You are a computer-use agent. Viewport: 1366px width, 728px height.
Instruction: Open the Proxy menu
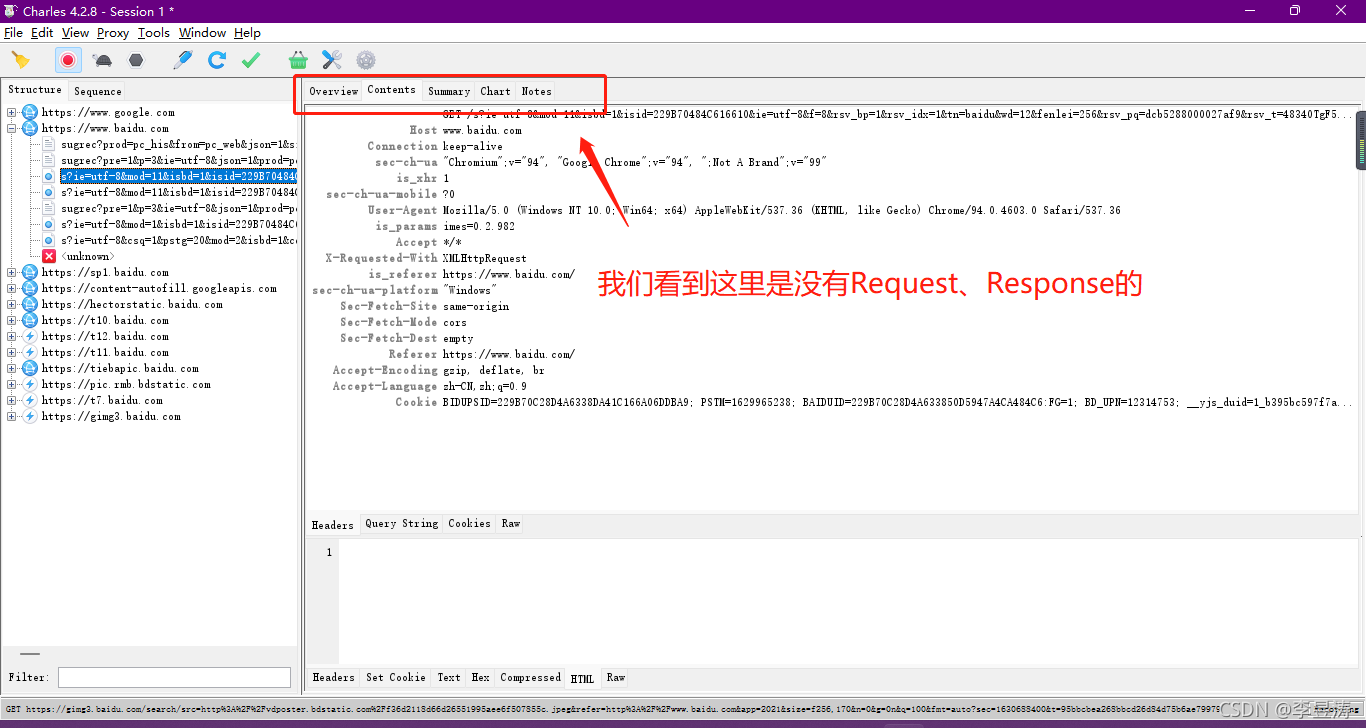(113, 33)
